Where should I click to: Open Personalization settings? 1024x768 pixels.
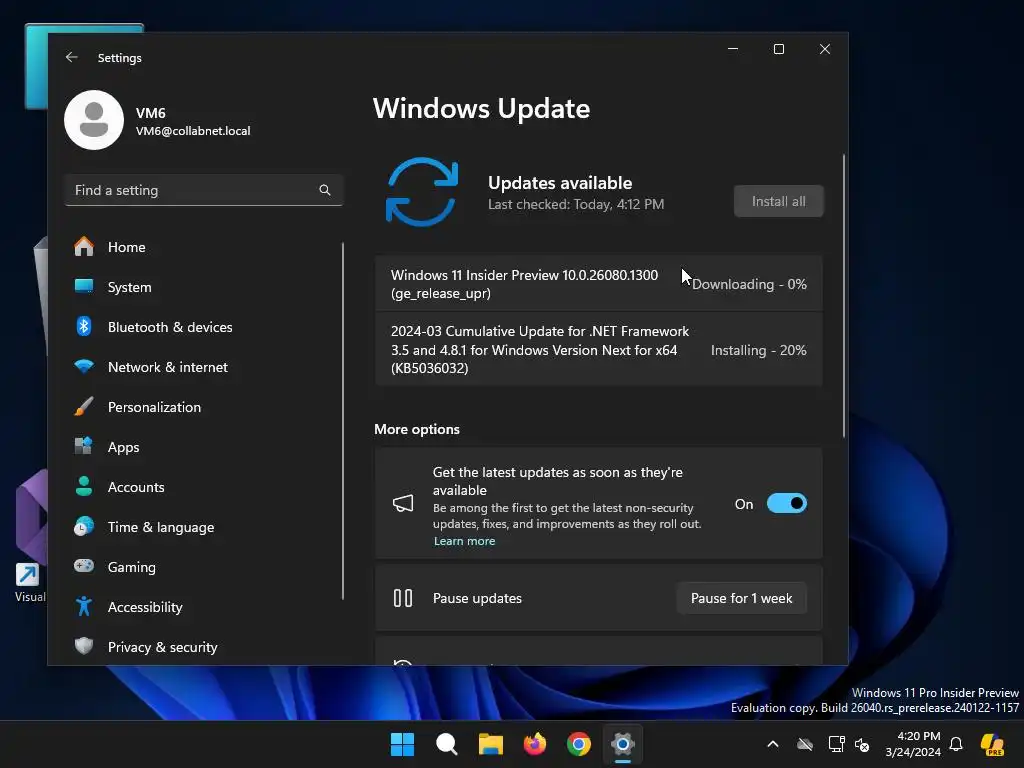(204, 407)
